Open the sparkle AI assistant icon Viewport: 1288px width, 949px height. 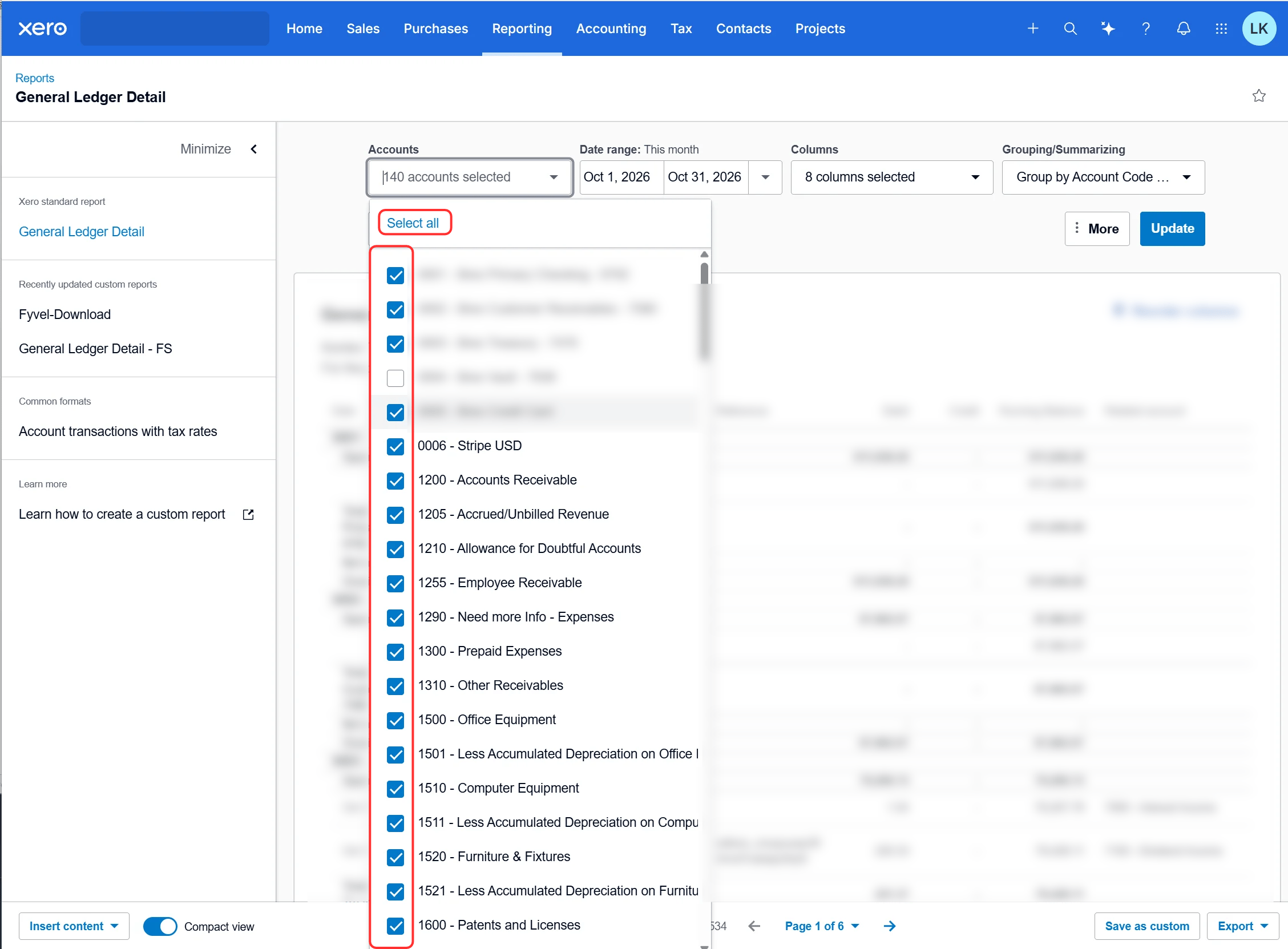tap(1108, 29)
